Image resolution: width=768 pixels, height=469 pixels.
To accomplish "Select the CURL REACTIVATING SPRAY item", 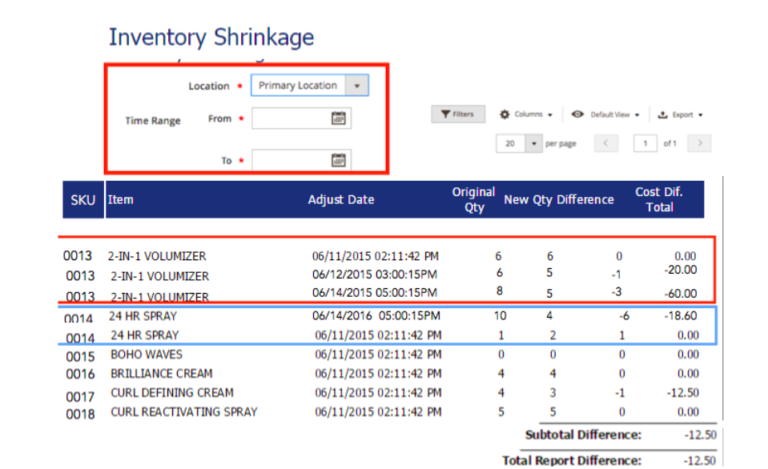I will (x=184, y=412).
